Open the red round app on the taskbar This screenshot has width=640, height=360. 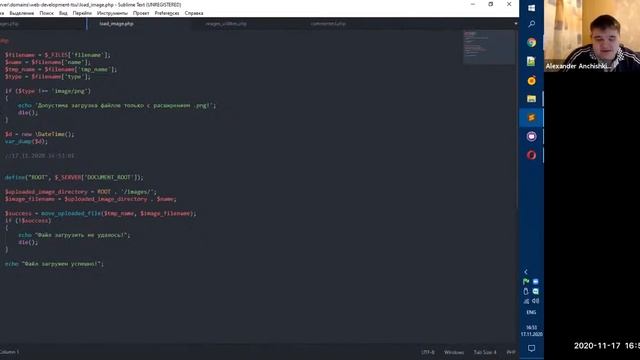point(531,155)
